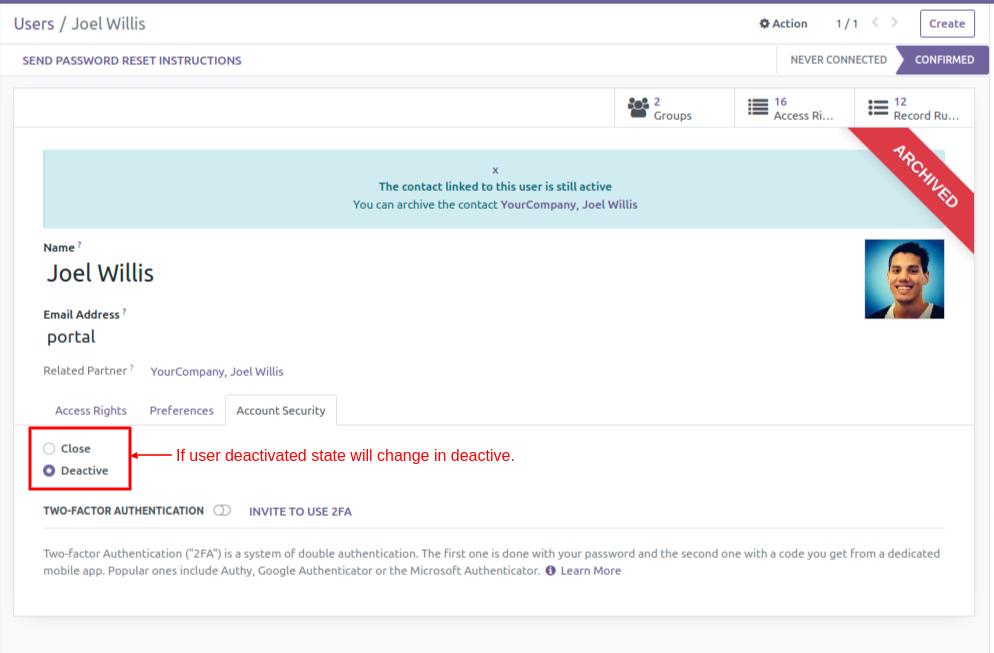
Task: Open the Account Security tab
Action: (x=281, y=411)
